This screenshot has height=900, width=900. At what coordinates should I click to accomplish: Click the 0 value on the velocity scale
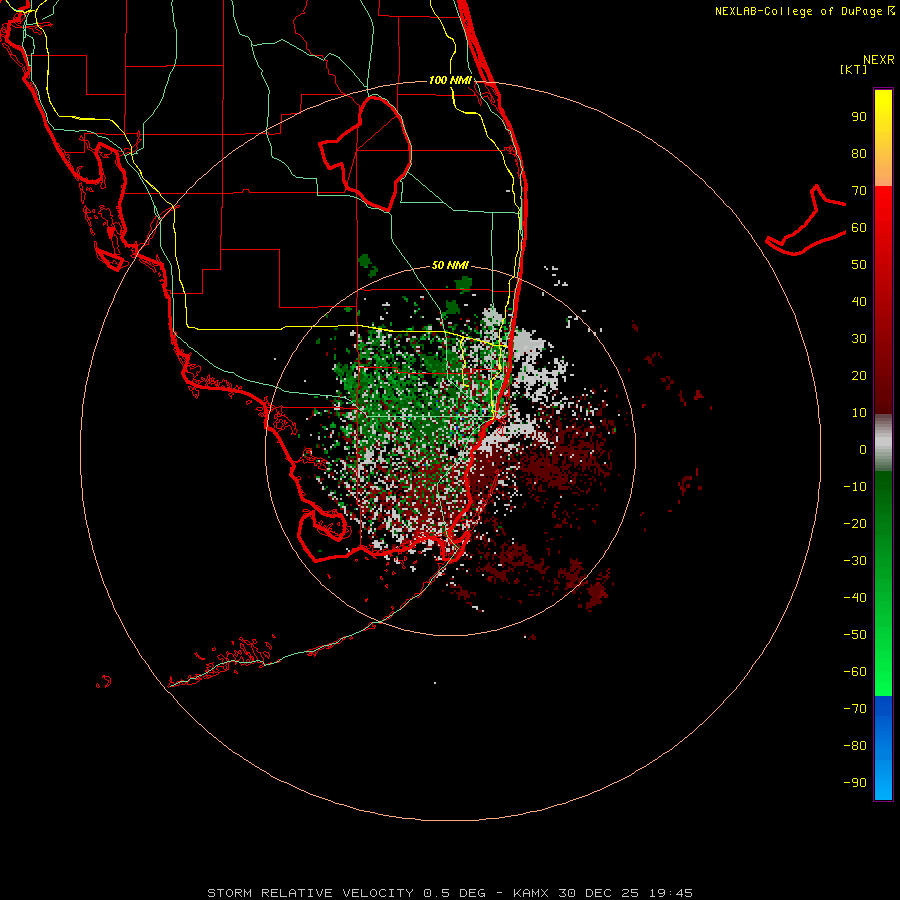[x=863, y=449]
